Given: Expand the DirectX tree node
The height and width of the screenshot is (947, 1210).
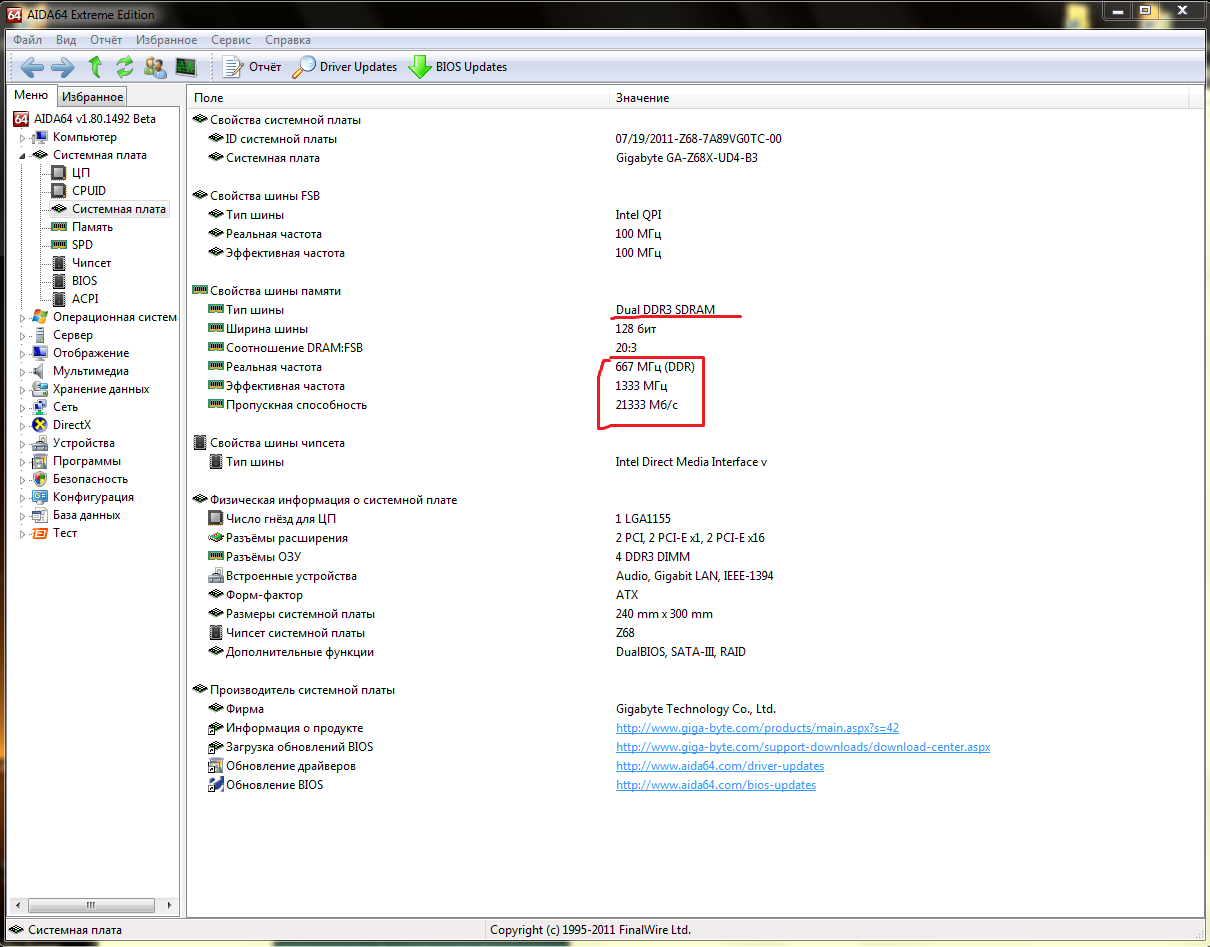Looking at the screenshot, I should [22, 425].
